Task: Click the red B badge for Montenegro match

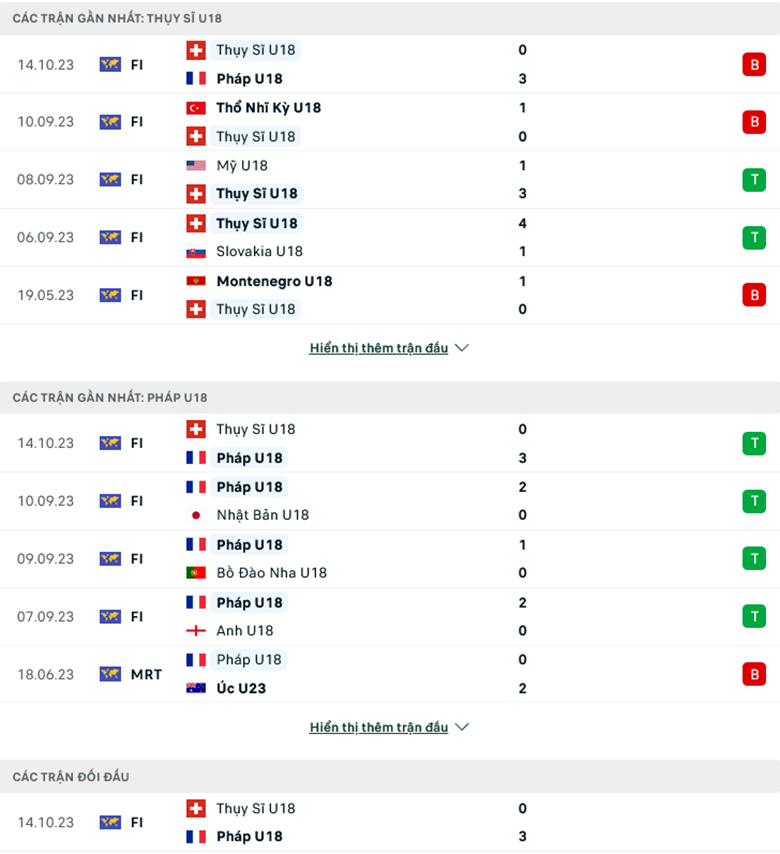Action: 753,295
